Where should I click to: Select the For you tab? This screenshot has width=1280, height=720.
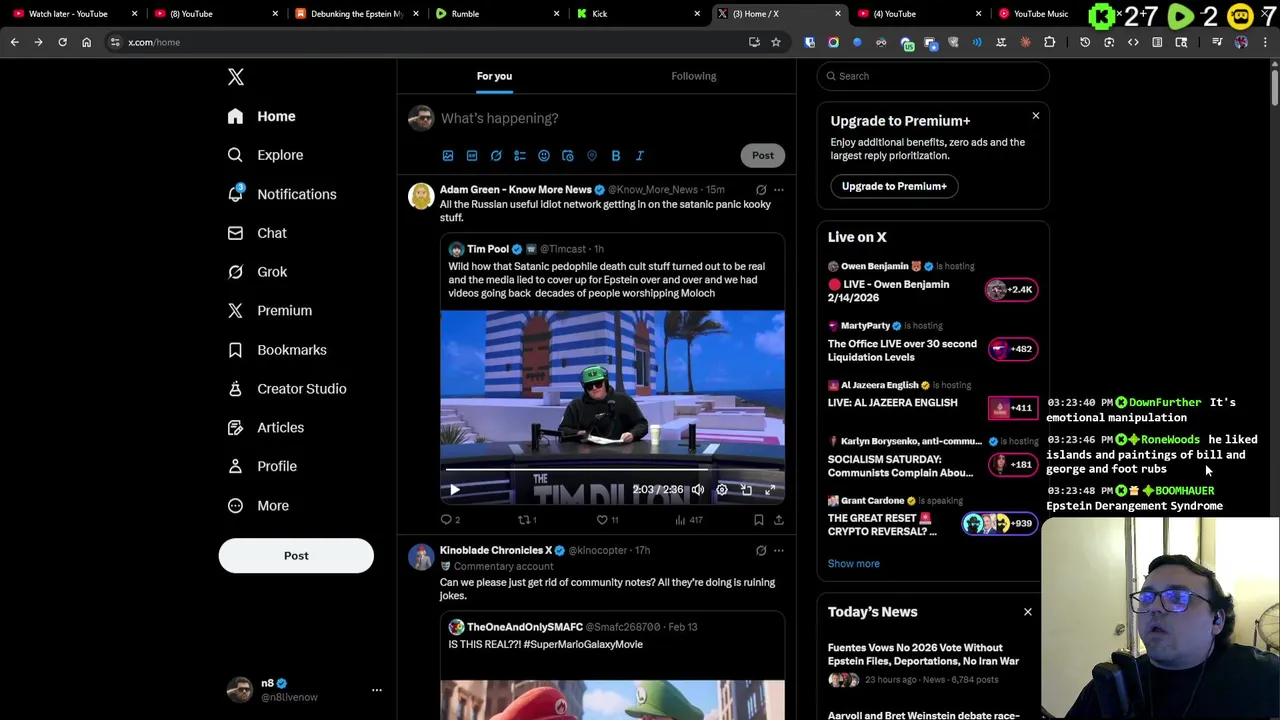point(494,76)
